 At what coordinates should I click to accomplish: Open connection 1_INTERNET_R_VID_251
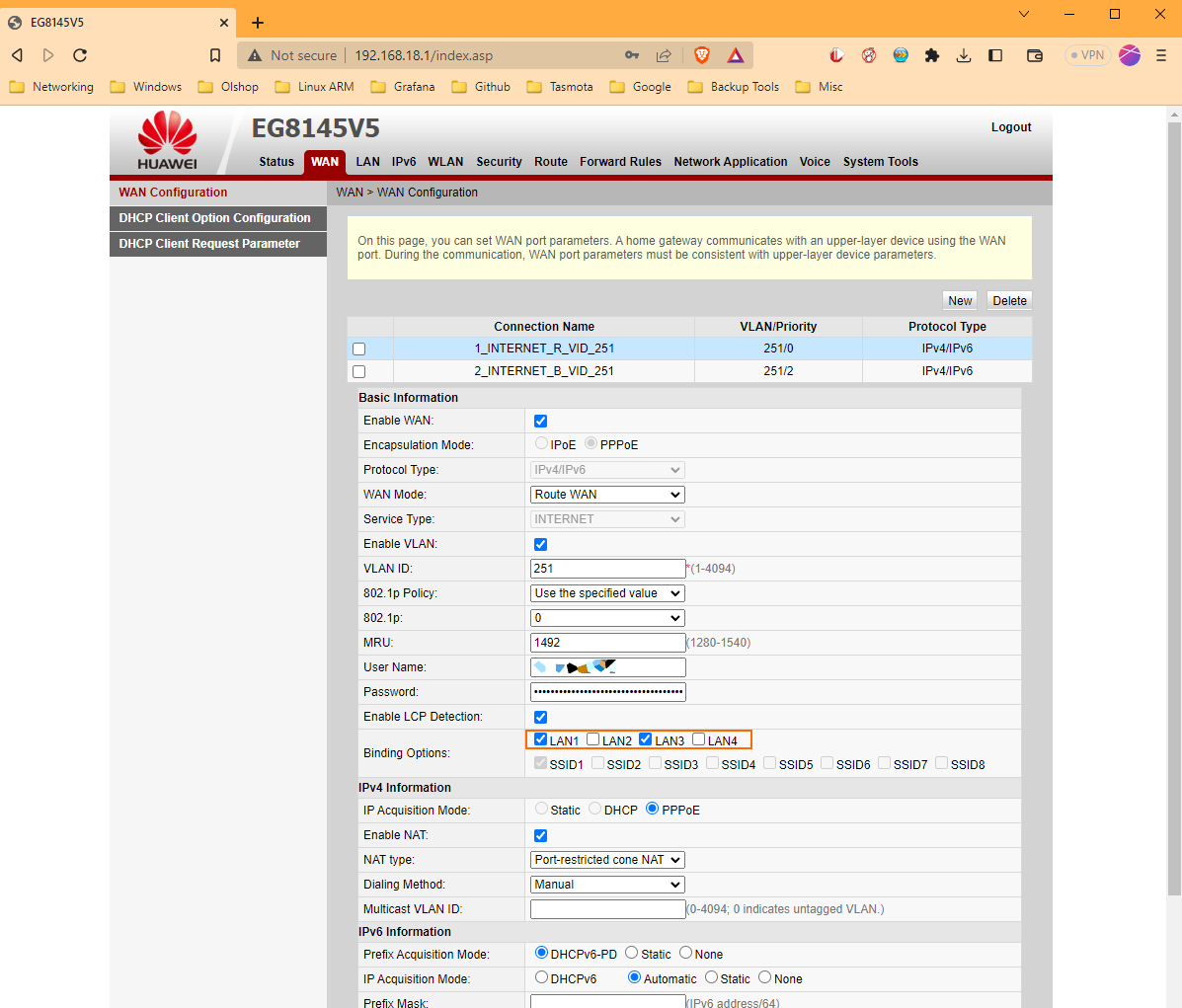point(544,348)
